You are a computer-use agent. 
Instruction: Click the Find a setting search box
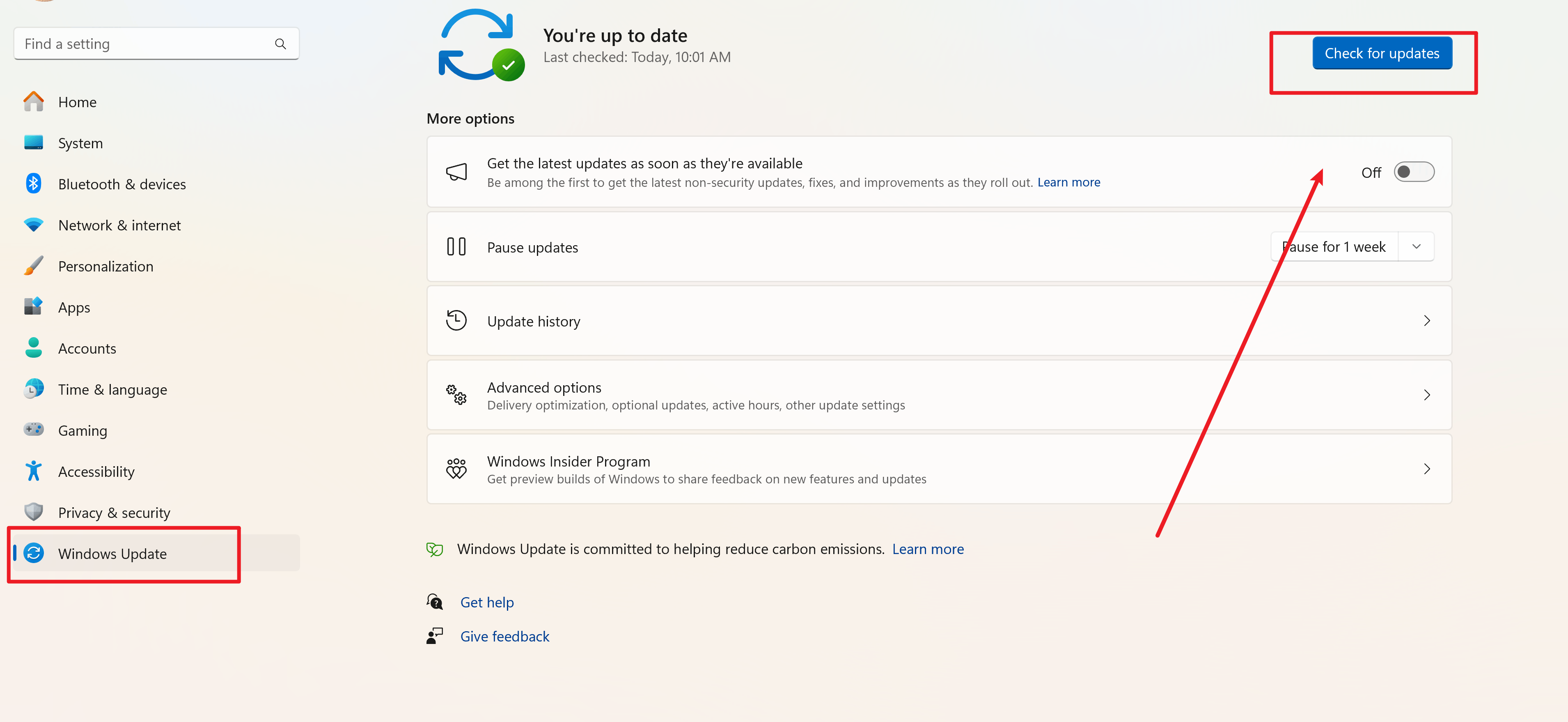[156, 44]
